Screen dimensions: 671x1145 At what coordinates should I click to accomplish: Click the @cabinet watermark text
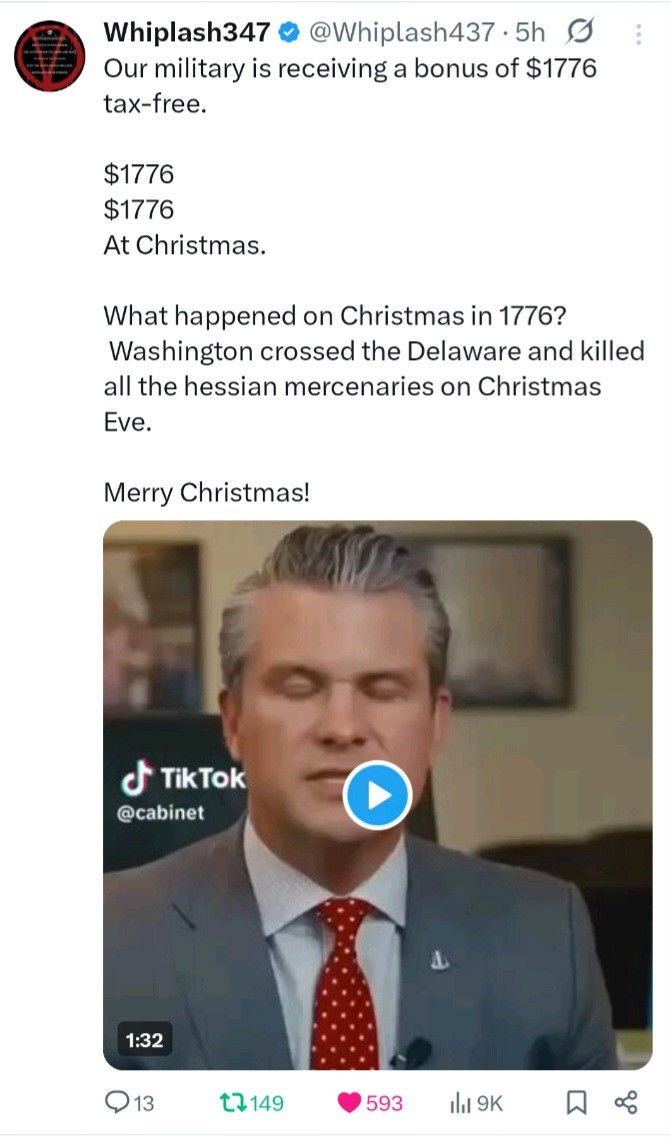[x=161, y=812]
